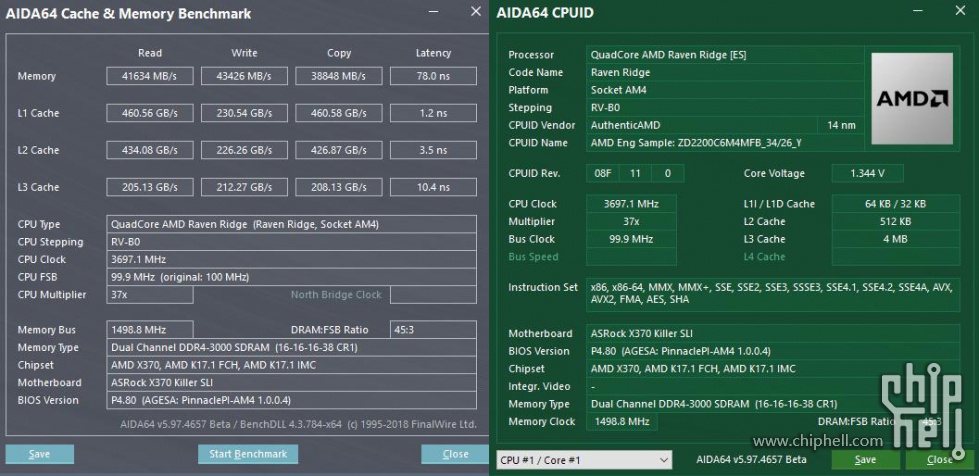Viewport: 979px width, 476px height.
Task: Select CPUID Rev. value 08F
Action: click(603, 173)
